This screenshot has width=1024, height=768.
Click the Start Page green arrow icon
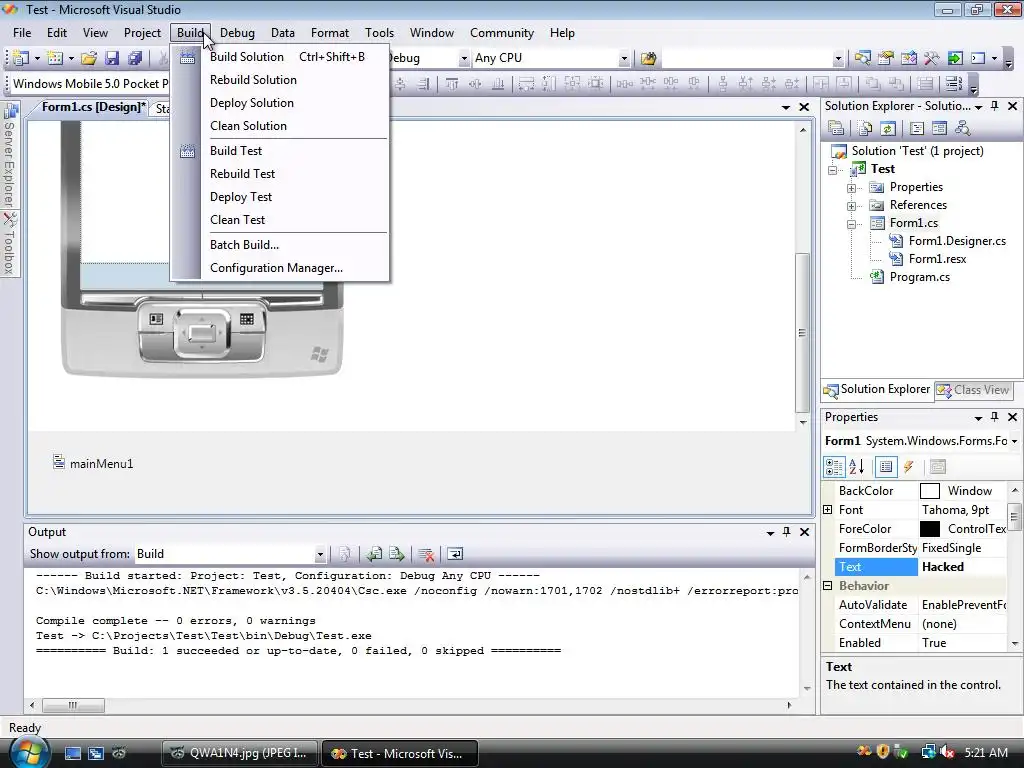pyautogui.click(x=955, y=58)
